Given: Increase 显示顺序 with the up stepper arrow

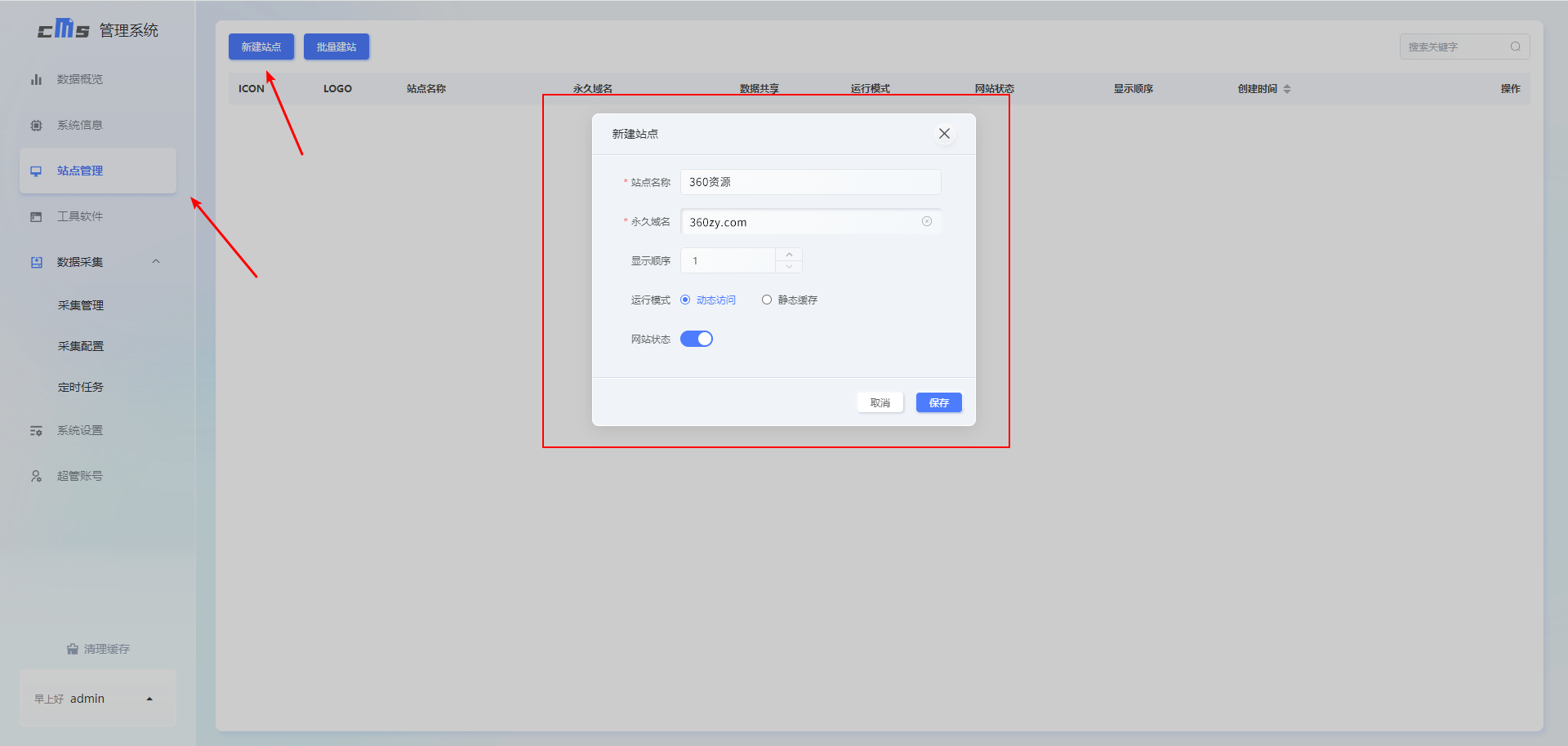Looking at the screenshot, I should [x=789, y=255].
